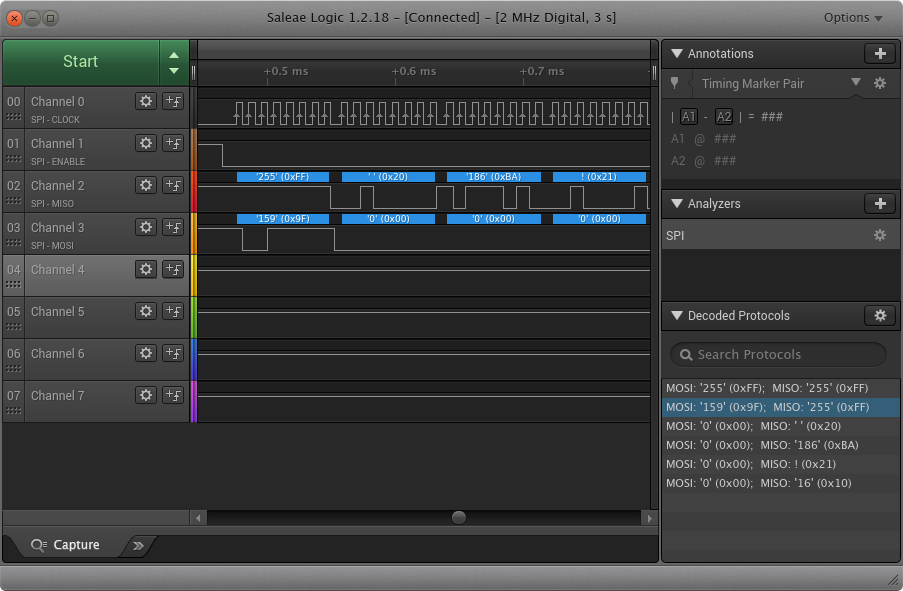This screenshot has width=903, height=591.
Task: Open Channel 3 settings gear
Action: (146, 228)
